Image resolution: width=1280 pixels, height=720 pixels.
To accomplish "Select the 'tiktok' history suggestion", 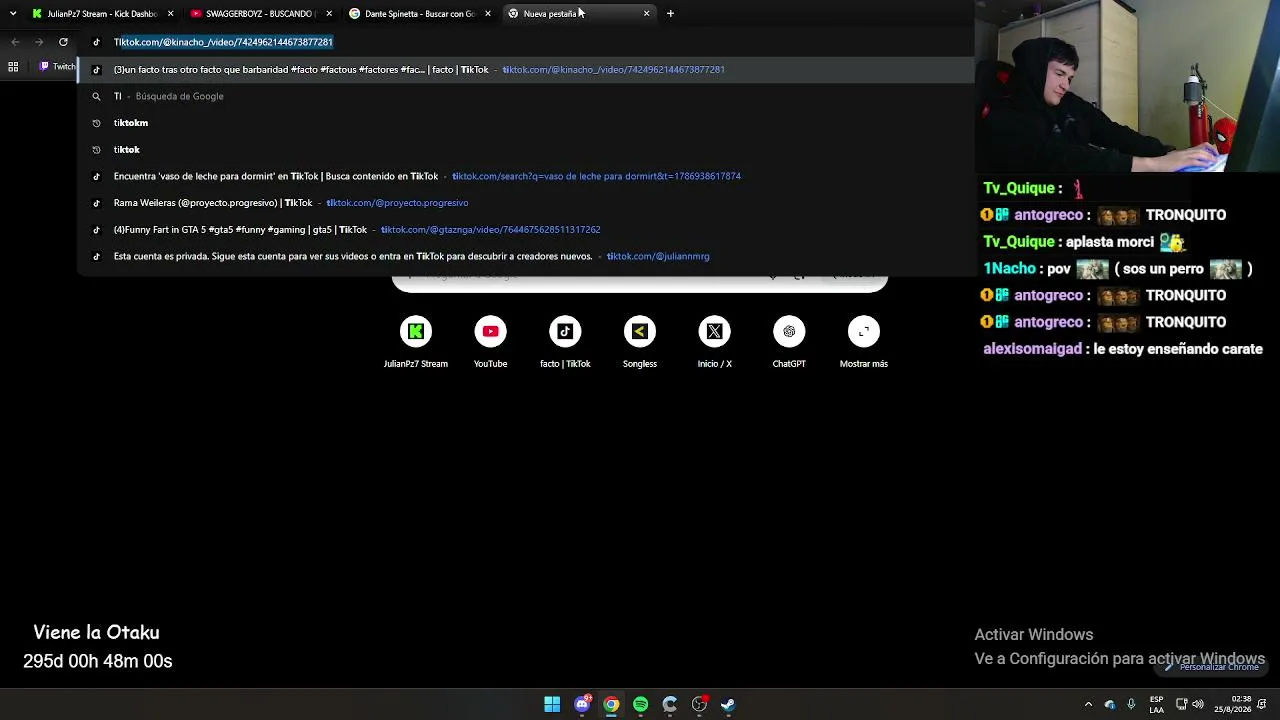I will click(525, 150).
